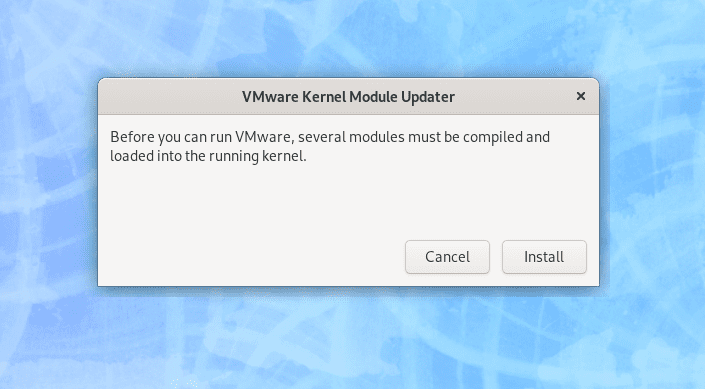The width and height of the screenshot is (705, 389).
Task: Click the Install button
Action: click(x=544, y=257)
